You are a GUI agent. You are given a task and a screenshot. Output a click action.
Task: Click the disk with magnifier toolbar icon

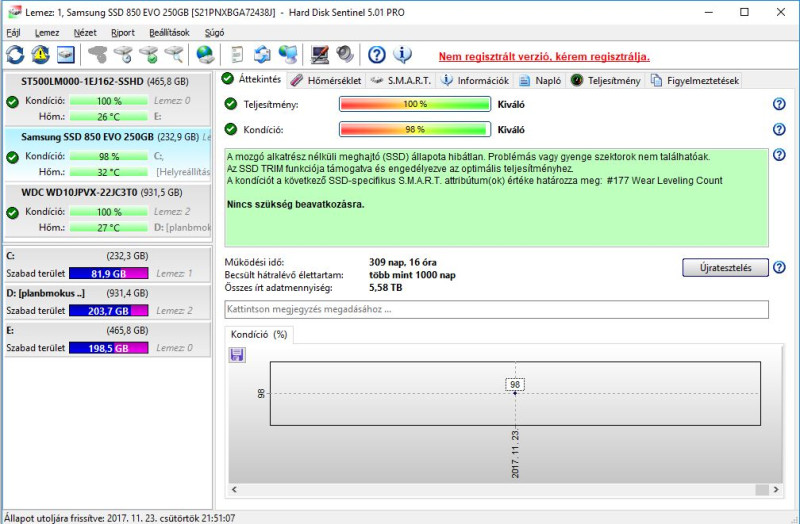click(174, 54)
